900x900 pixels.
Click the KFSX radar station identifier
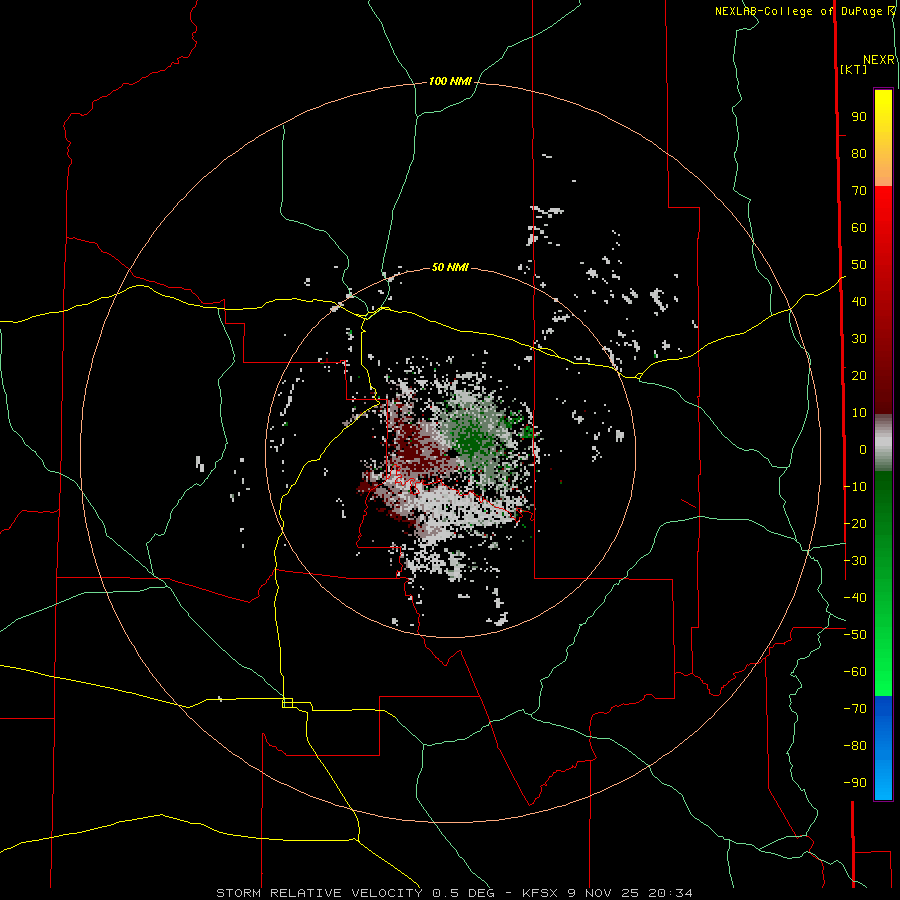tap(542, 893)
